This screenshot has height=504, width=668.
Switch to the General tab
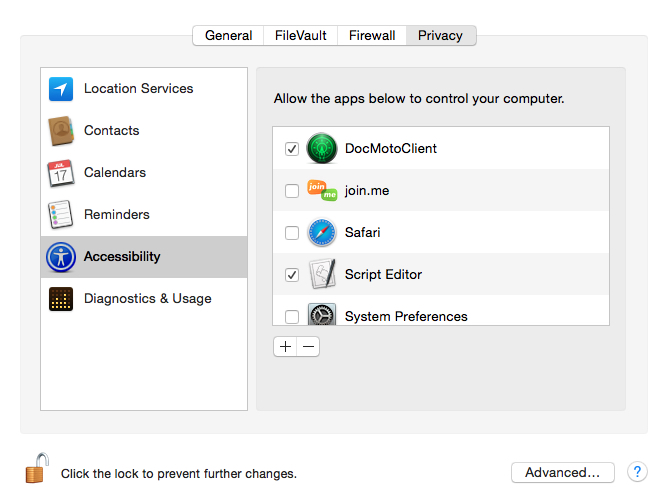click(x=228, y=35)
